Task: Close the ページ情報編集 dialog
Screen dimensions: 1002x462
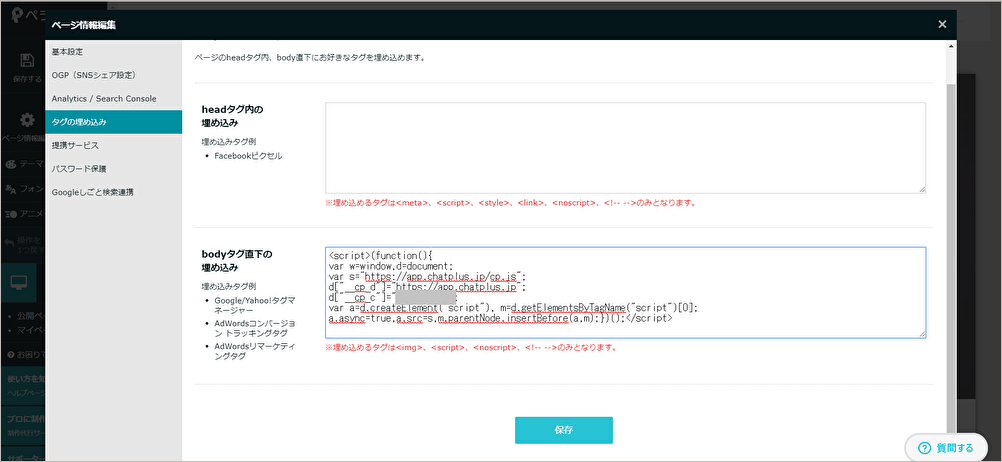Action: pyautogui.click(x=942, y=24)
